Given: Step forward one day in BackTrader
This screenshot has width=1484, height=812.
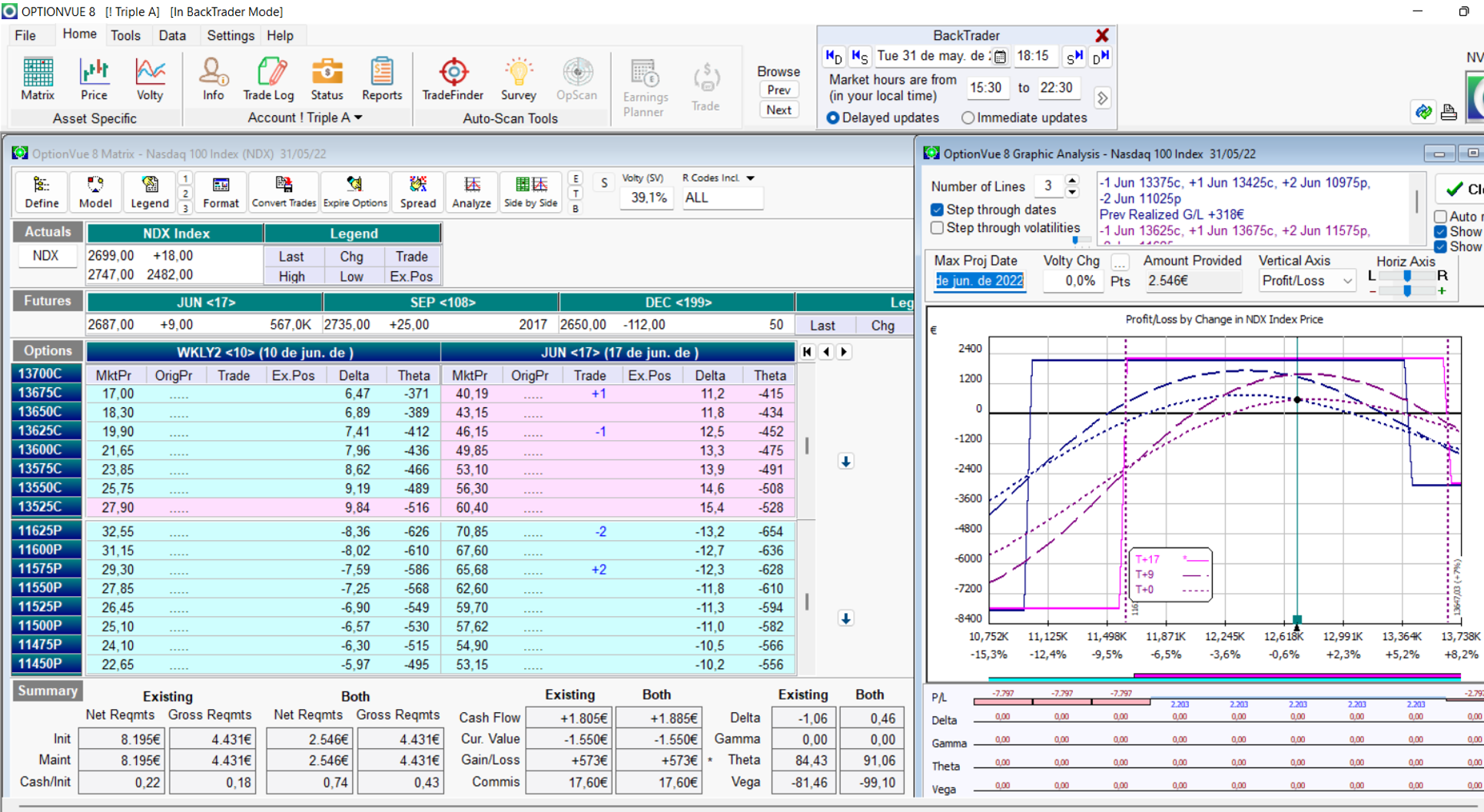Looking at the screenshot, I should coord(1101,56).
